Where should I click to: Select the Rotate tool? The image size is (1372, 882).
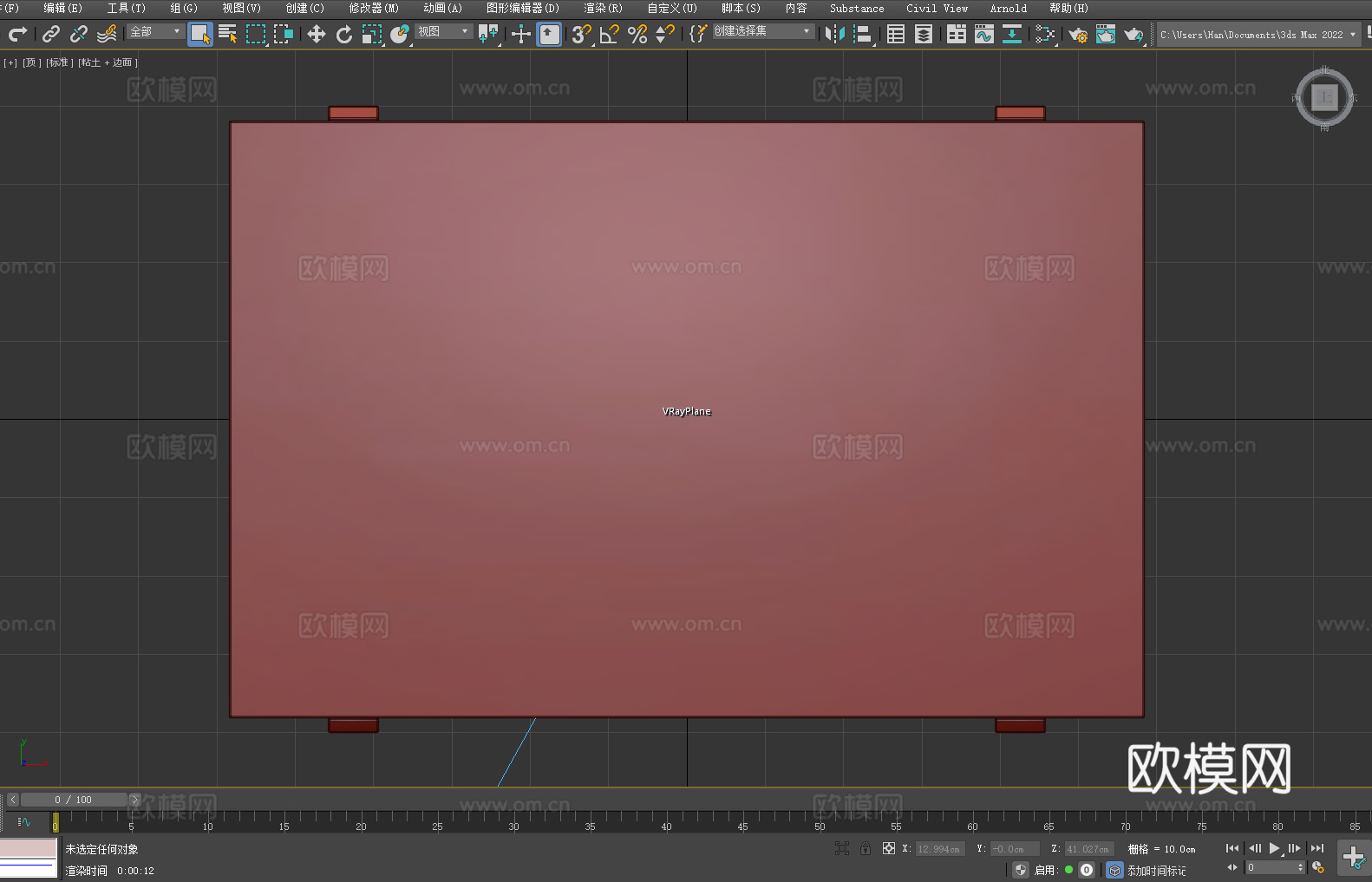344,34
